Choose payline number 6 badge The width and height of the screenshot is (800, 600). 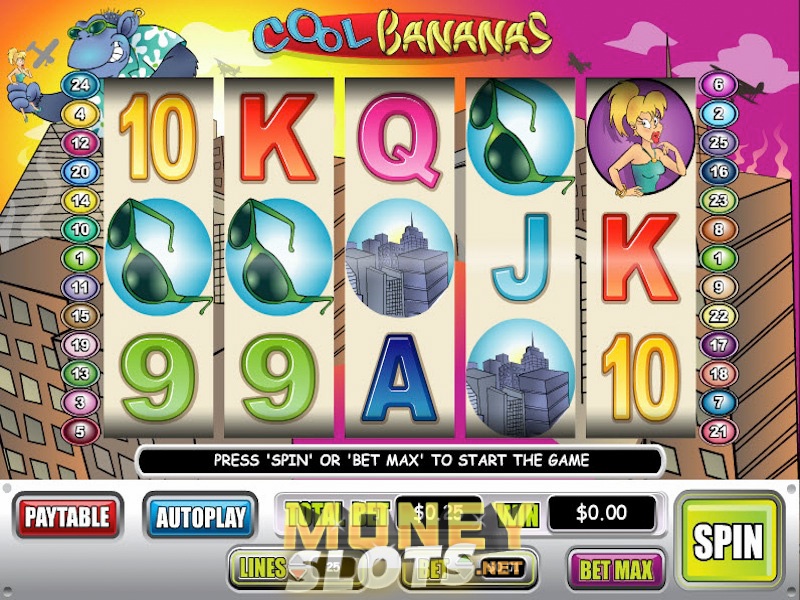[718, 85]
